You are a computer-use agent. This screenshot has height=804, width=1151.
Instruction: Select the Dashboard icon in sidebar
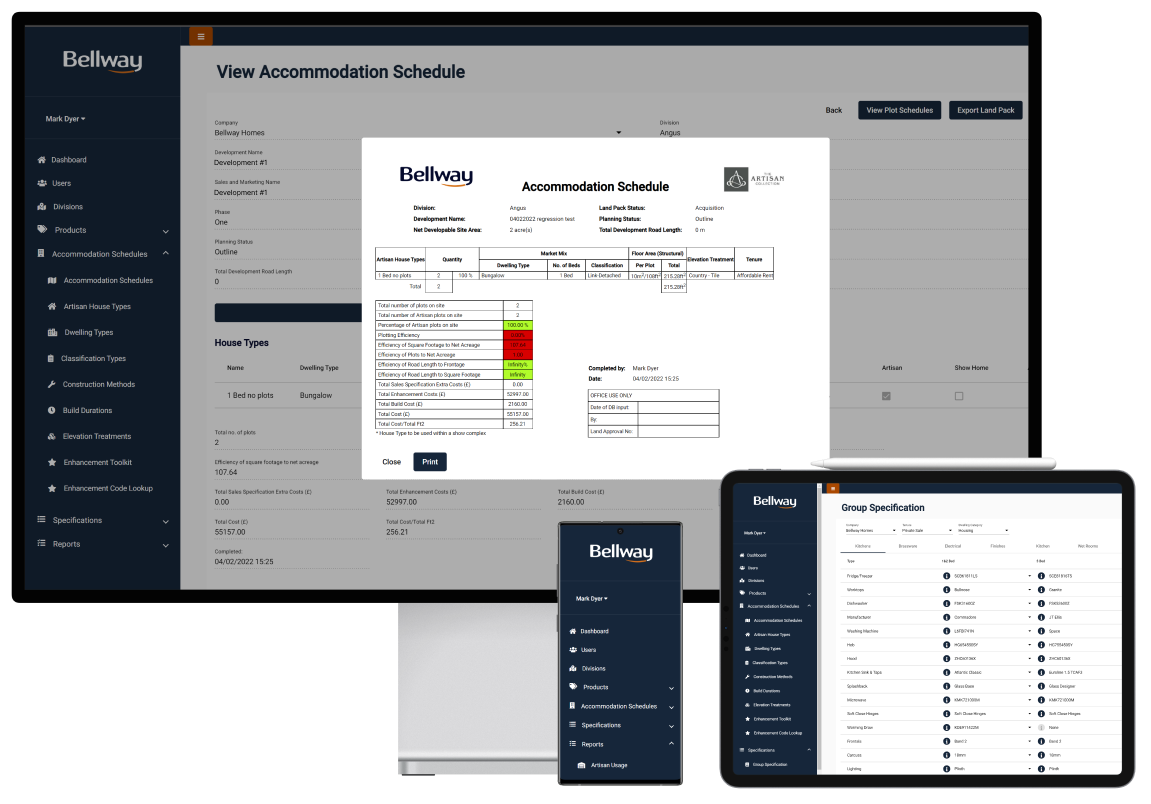point(40,159)
